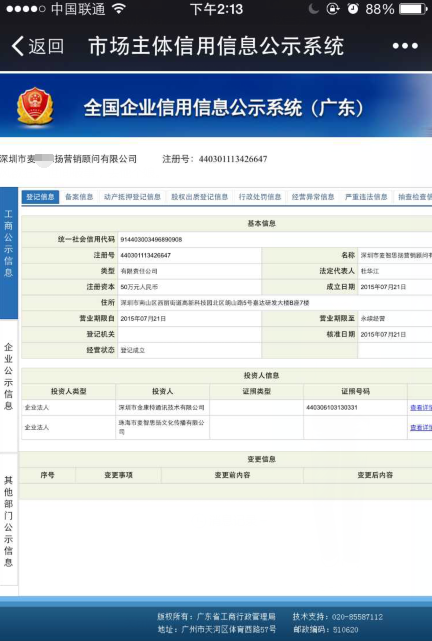This screenshot has width=432, height=641.
Task: Click the header 注册号 440301113426647
Action: point(215,159)
